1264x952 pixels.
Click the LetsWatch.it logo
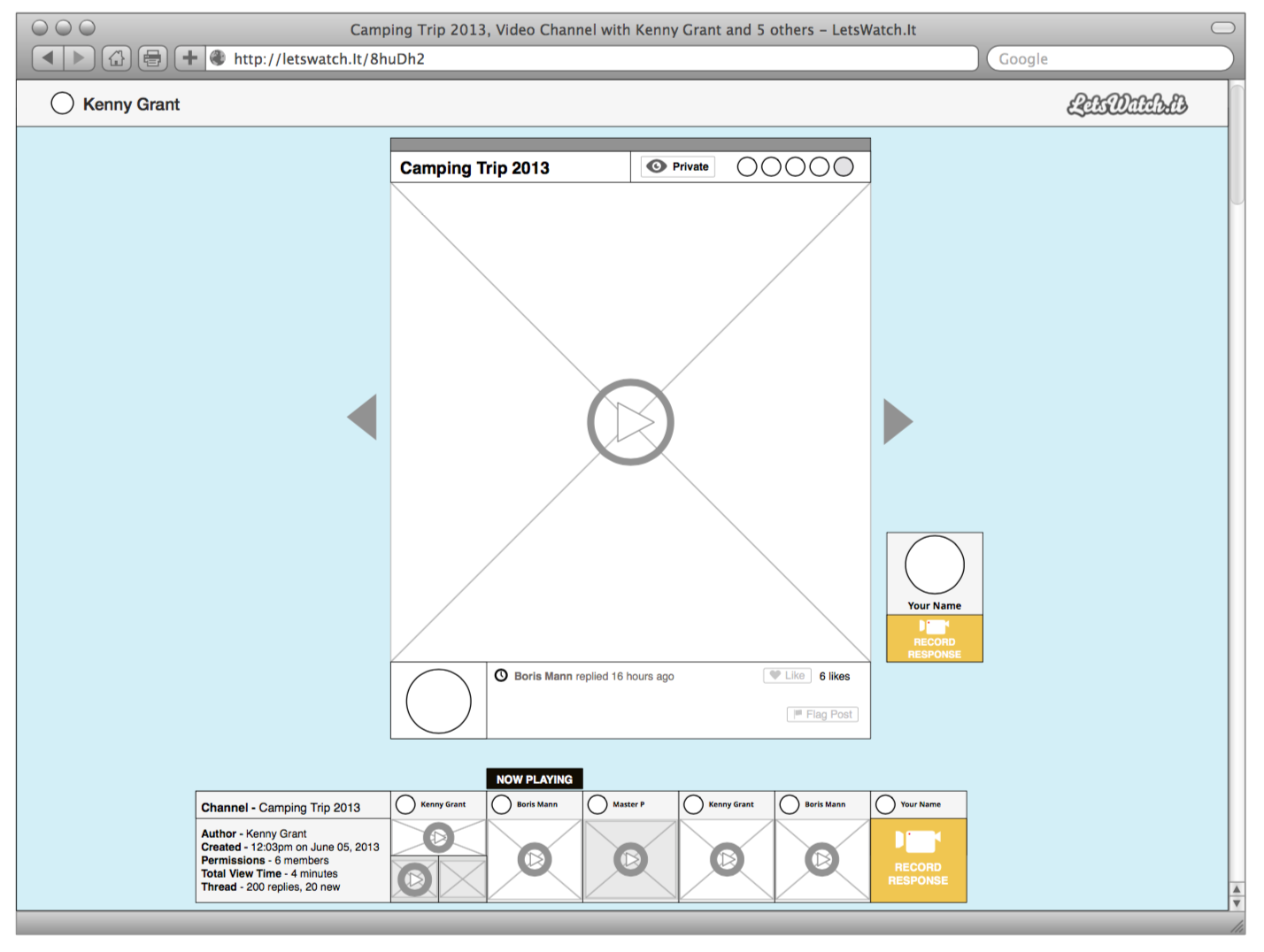tap(1126, 104)
